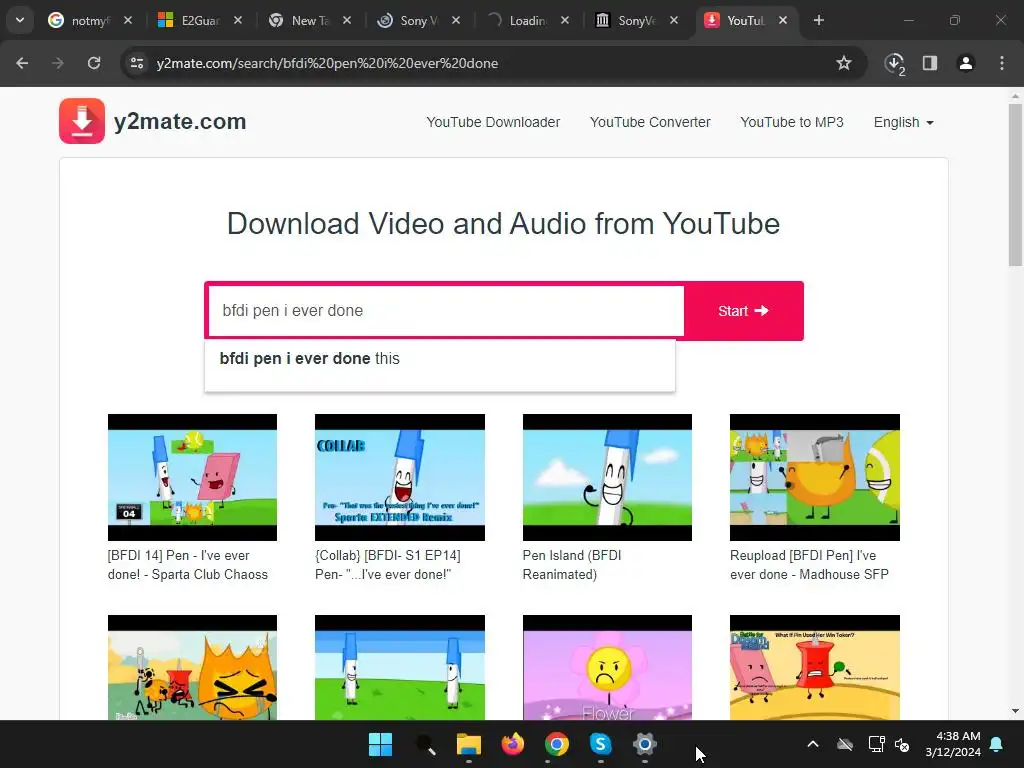Switch to the E2Guar tab
The height and width of the screenshot is (768, 1024).
coord(191,20)
